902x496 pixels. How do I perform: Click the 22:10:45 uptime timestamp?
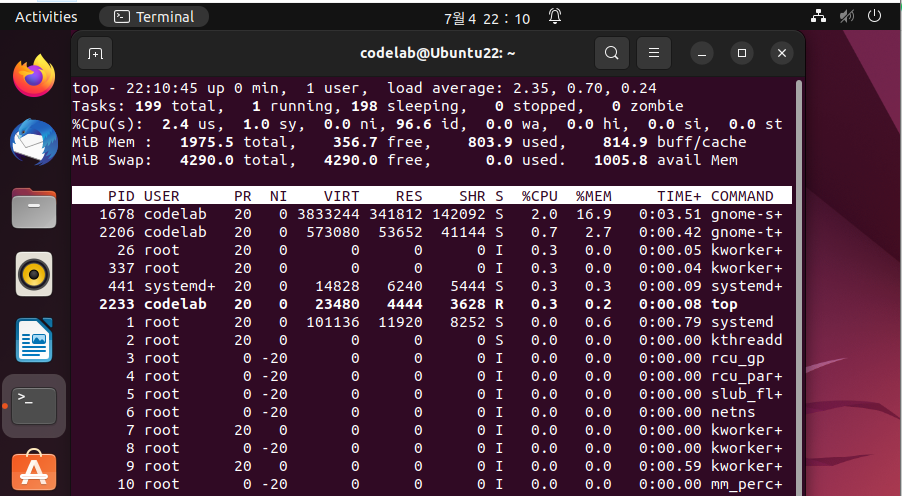162,89
